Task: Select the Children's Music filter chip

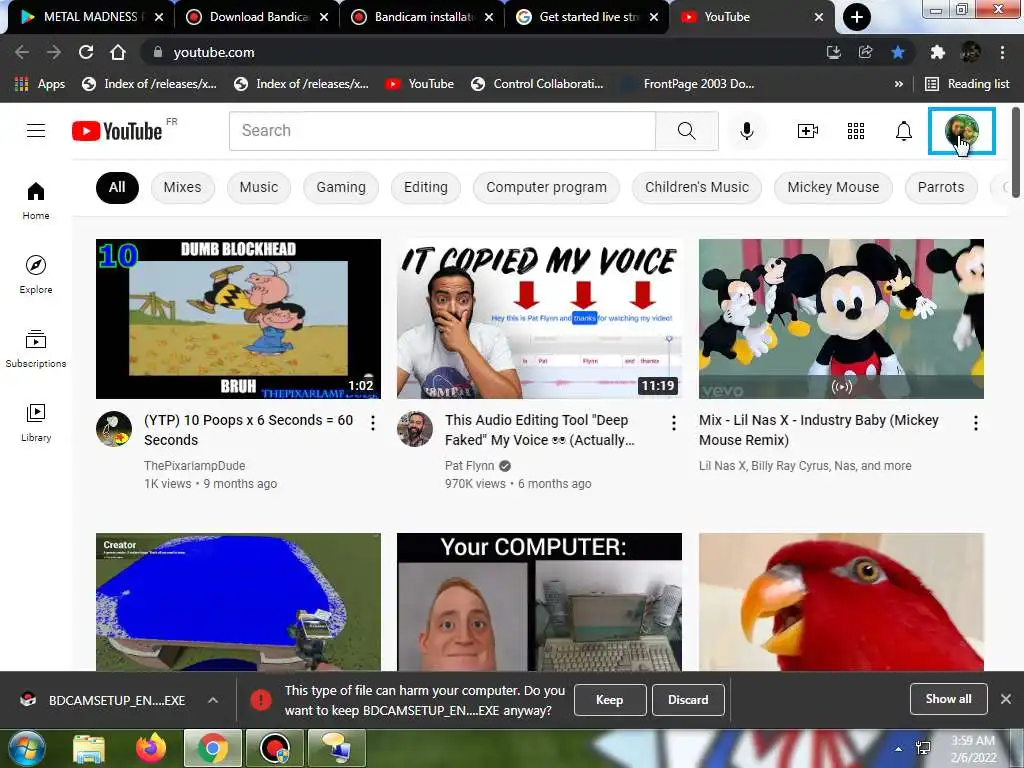Action: pyautogui.click(x=697, y=187)
